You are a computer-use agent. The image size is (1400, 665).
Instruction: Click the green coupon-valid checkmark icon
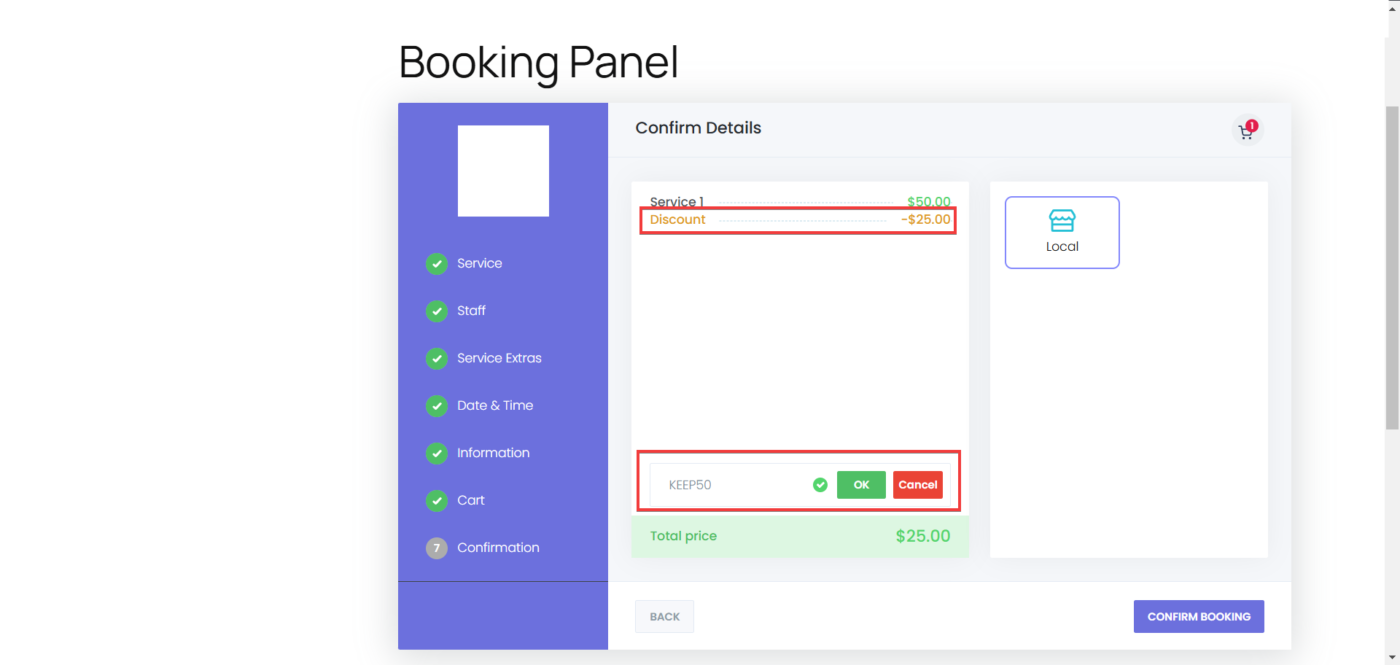(820, 485)
